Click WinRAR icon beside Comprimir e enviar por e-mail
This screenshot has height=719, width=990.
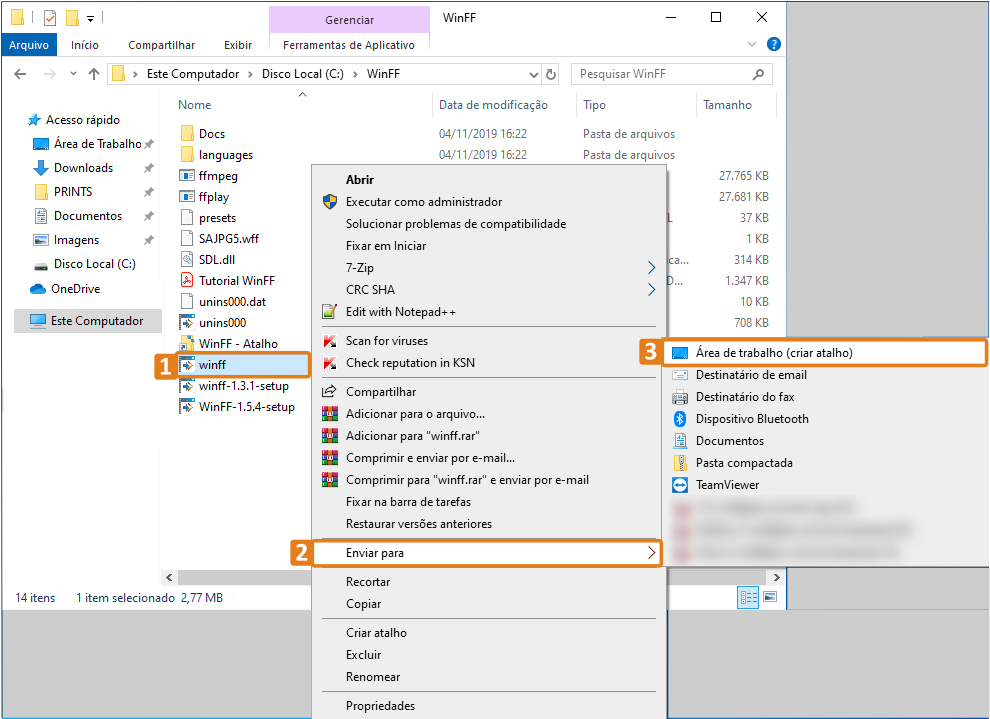tap(330, 458)
